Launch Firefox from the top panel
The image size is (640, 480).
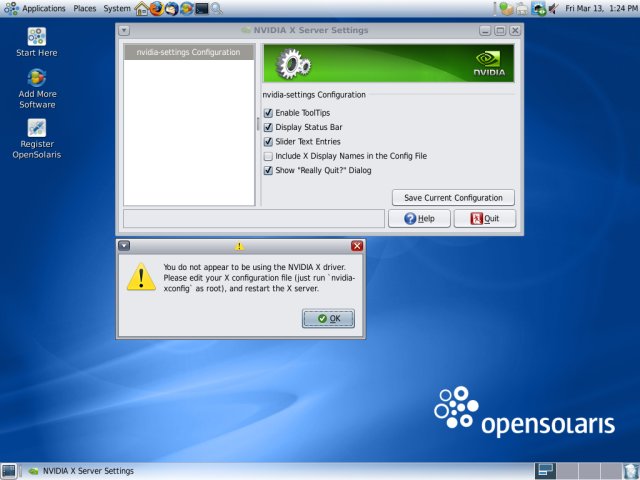tap(156, 8)
